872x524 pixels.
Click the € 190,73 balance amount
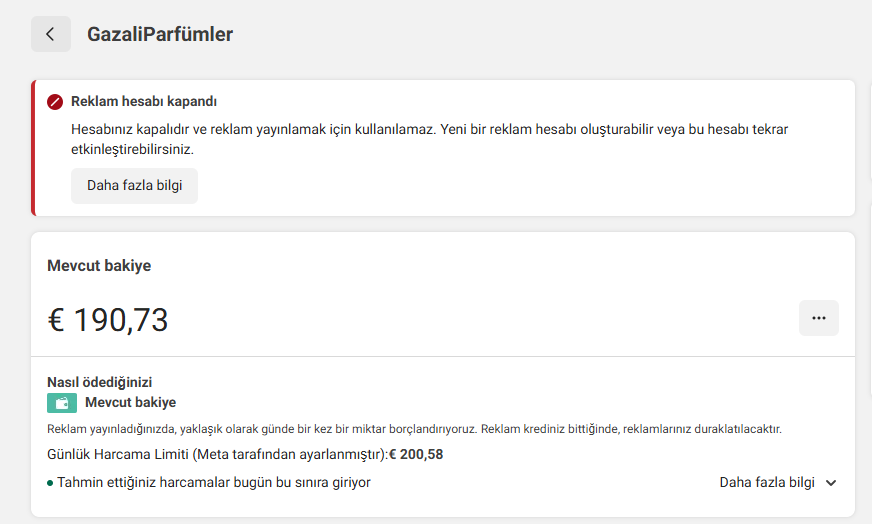click(x=108, y=320)
